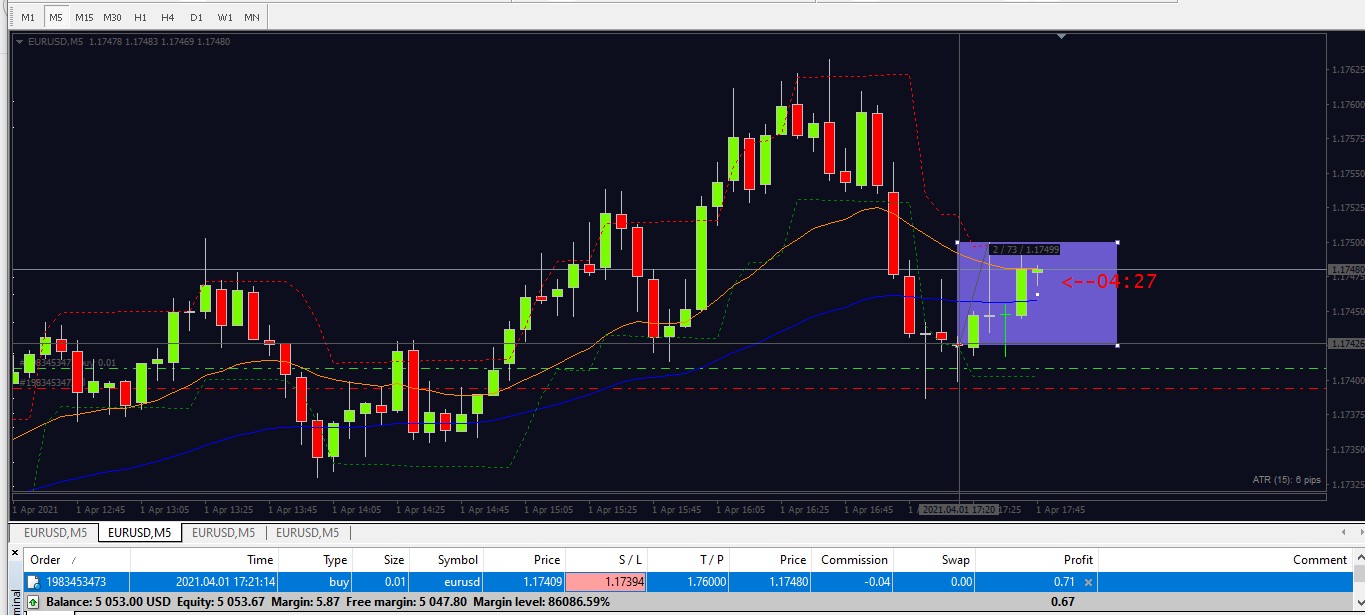Switch chart to M15 timeframe
This screenshot has width=1365, height=615.
(84, 18)
